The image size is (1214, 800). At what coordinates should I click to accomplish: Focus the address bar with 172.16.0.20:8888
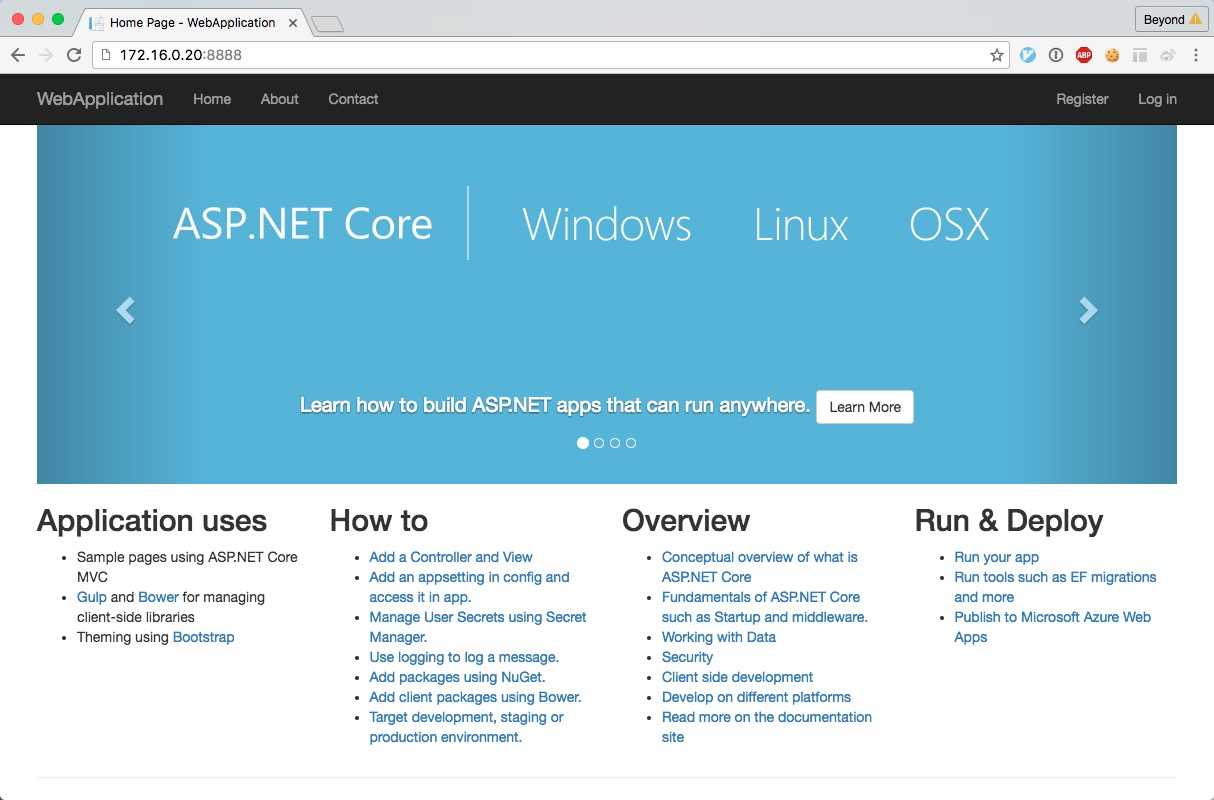click(550, 55)
